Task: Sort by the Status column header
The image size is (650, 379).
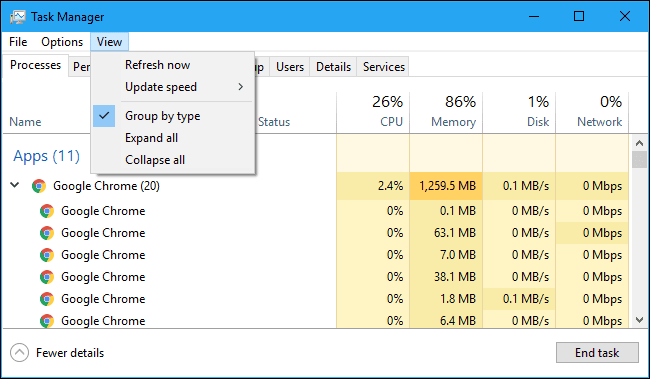Action: pyautogui.click(x=274, y=122)
